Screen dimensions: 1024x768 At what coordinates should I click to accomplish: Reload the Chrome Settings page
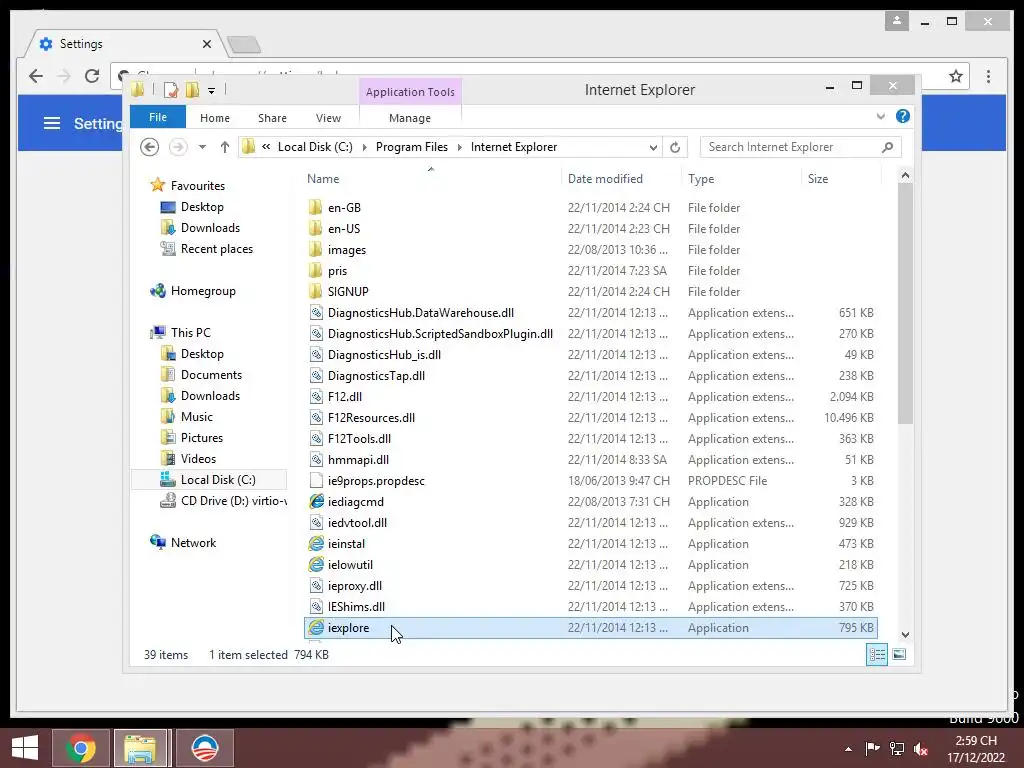tap(92, 76)
